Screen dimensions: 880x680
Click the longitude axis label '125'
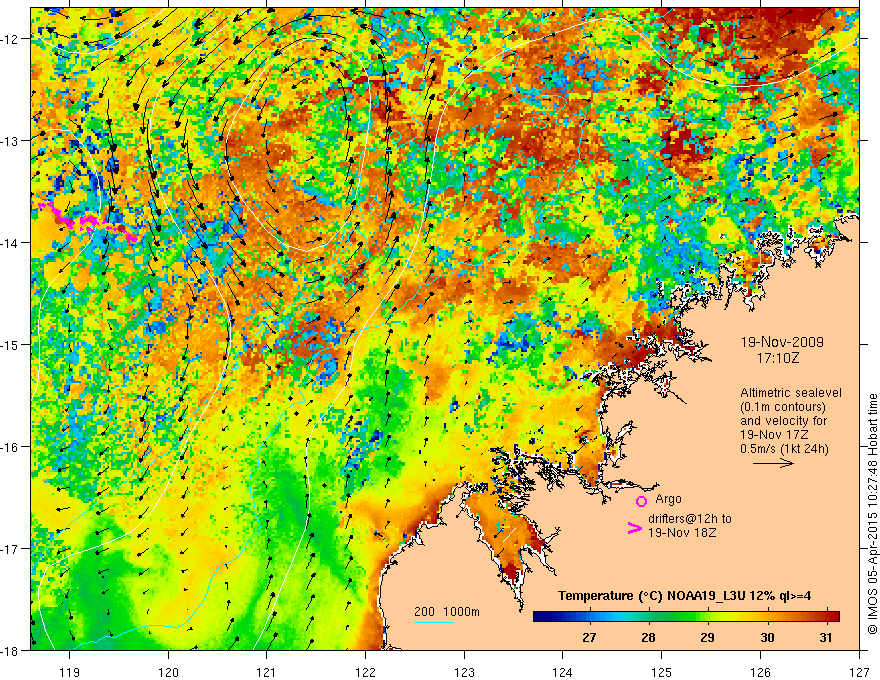[x=661, y=672]
